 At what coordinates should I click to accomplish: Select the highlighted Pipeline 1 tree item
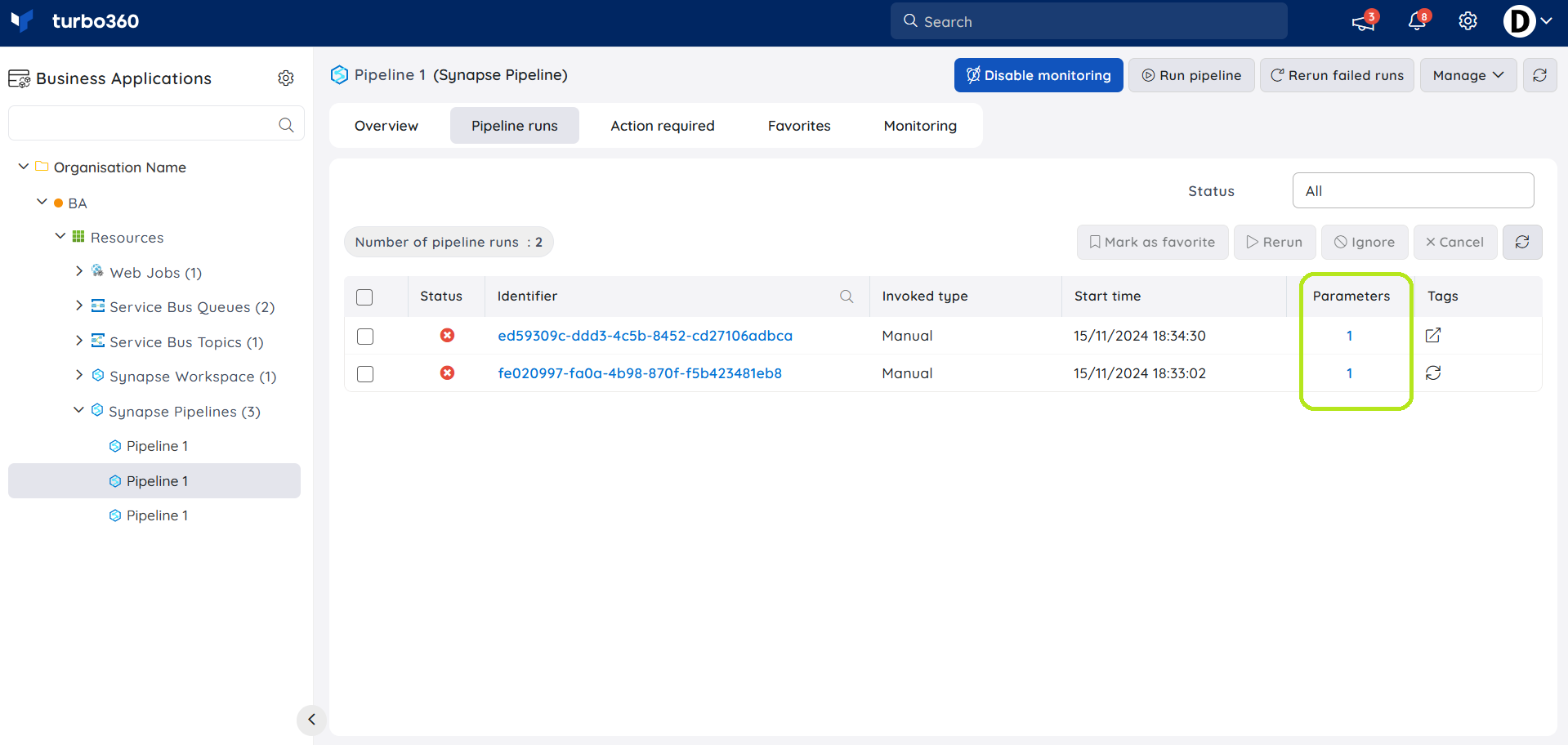click(154, 481)
